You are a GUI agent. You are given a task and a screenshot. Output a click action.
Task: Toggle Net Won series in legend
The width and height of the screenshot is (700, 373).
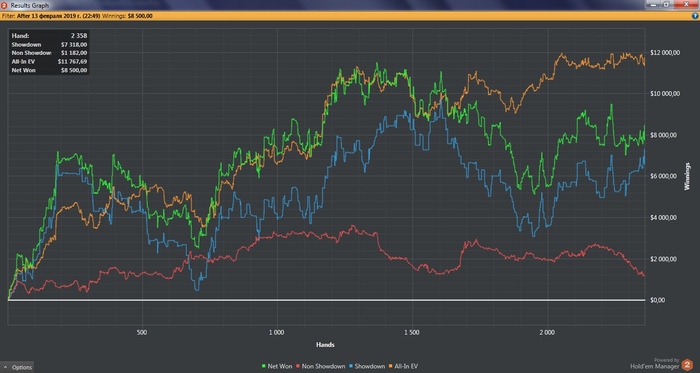pyautogui.click(x=277, y=366)
